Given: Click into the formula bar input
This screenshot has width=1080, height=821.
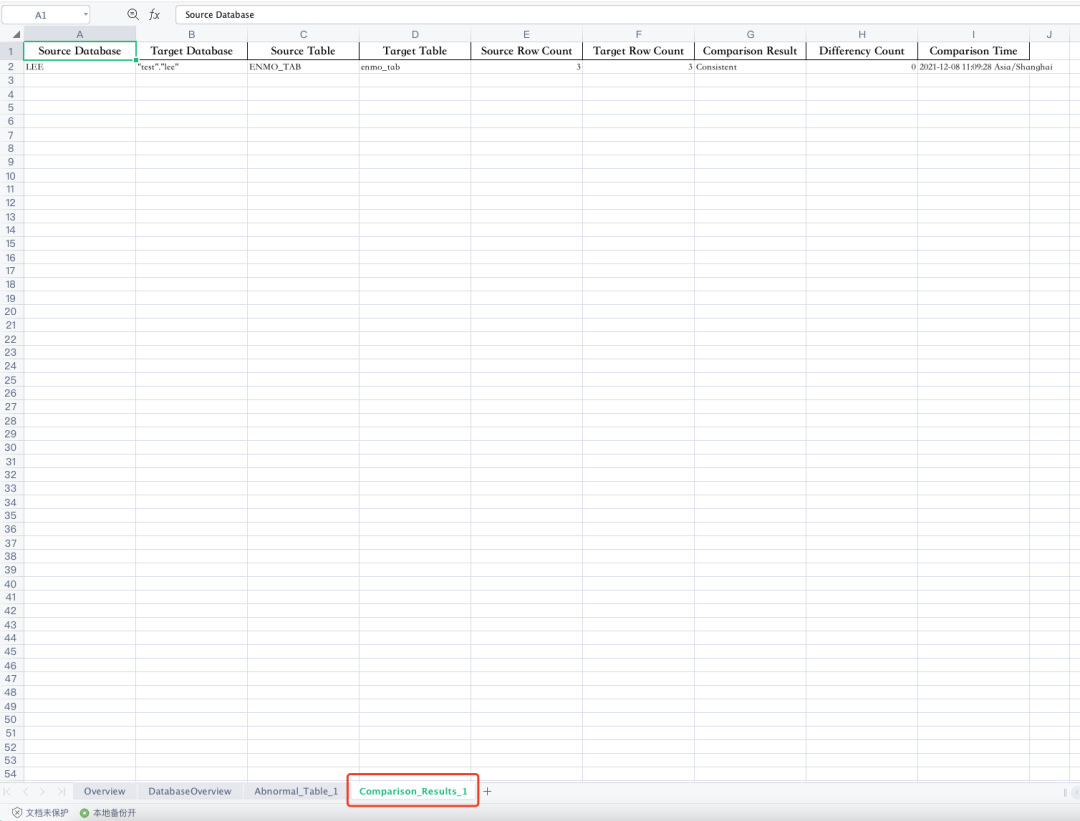Looking at the screenshot, I should point(627,14).
